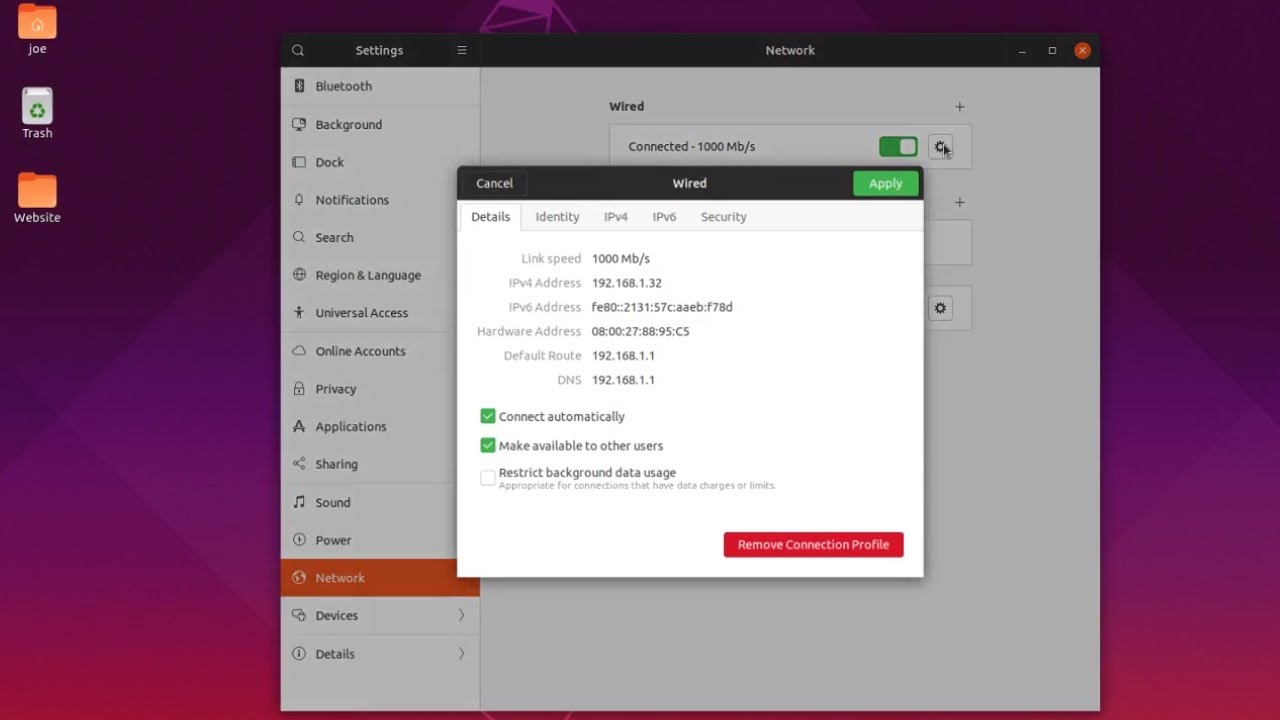
Task: Open the Trash desktop icon
Action: click(37, 106)
